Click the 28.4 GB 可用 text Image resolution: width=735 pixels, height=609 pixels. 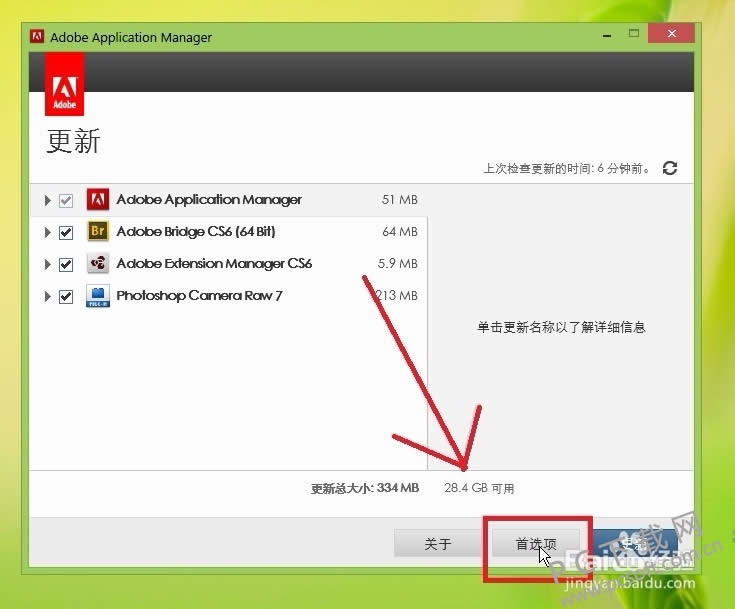[x=479, y=488]
